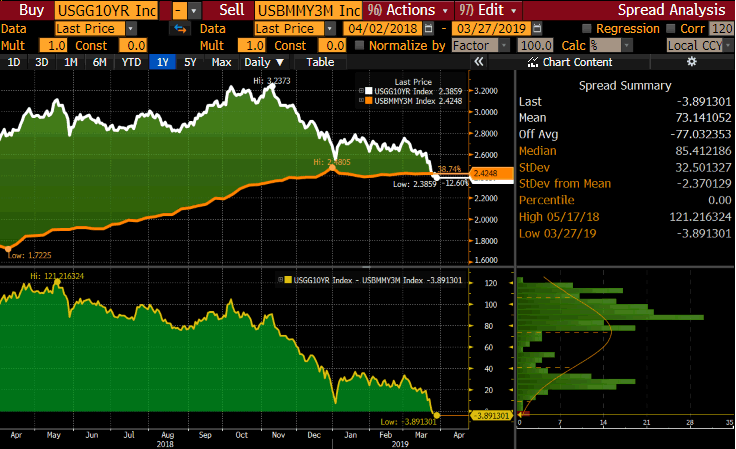Switch to the Table view

[x=320, y=62]
